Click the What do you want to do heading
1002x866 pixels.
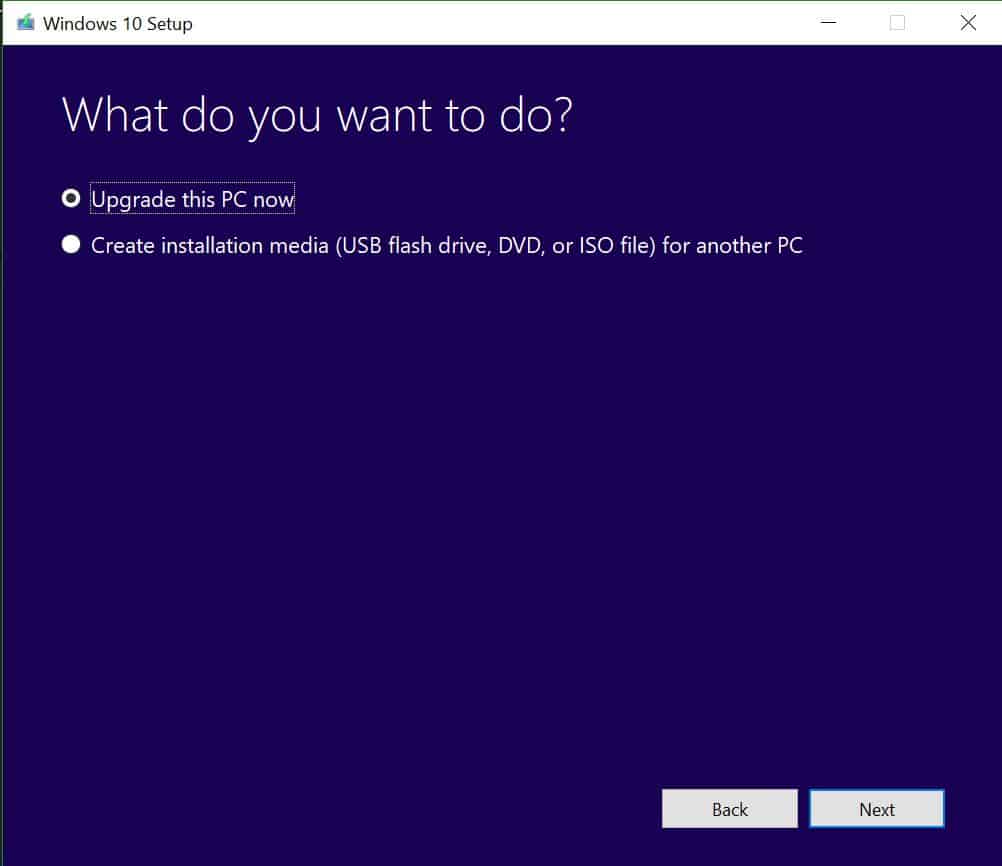point(317,114)
